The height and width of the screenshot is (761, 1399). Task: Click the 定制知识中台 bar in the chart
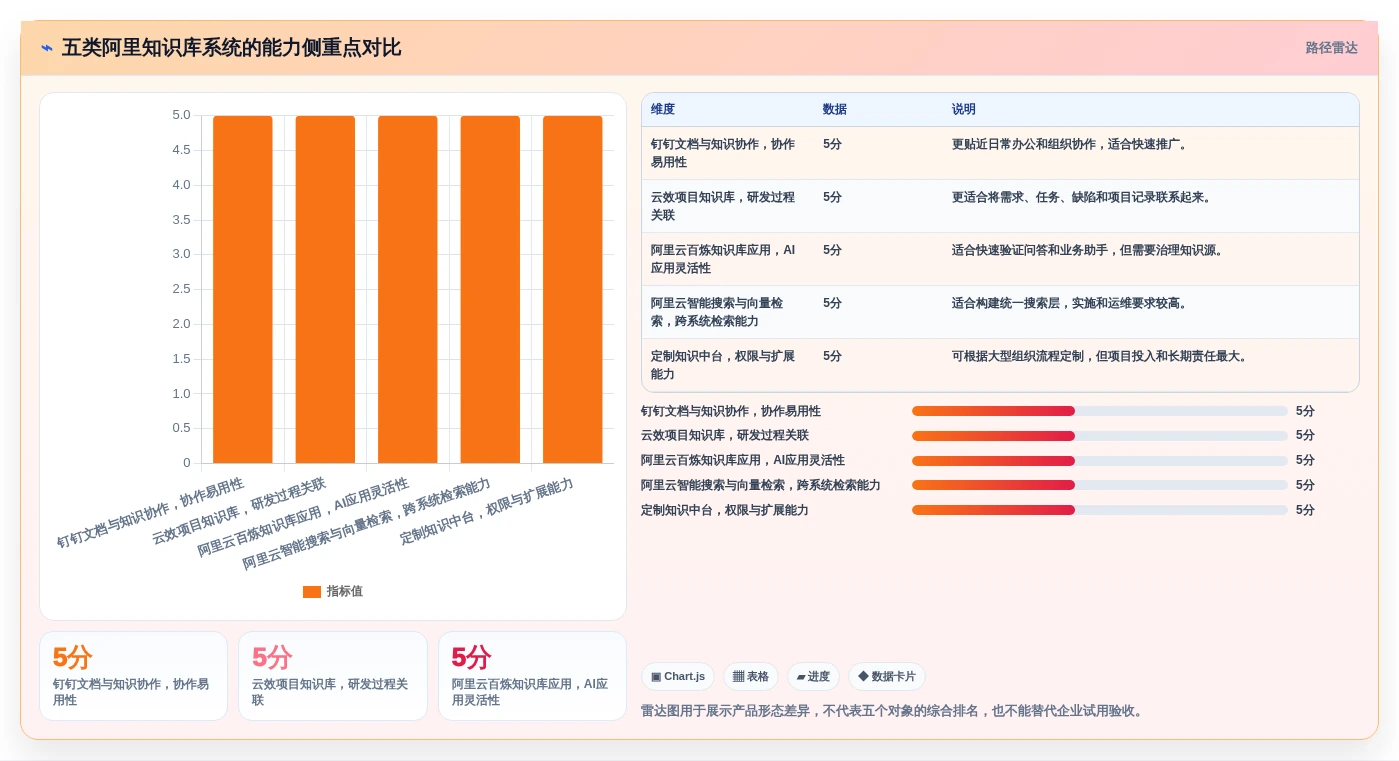tap(573, 289)
